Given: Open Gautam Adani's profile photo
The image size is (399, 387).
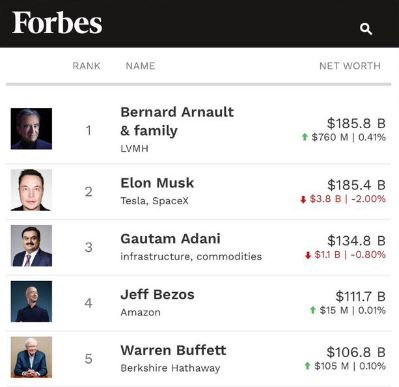Looking at the screenshot, I should click(31, 246).
